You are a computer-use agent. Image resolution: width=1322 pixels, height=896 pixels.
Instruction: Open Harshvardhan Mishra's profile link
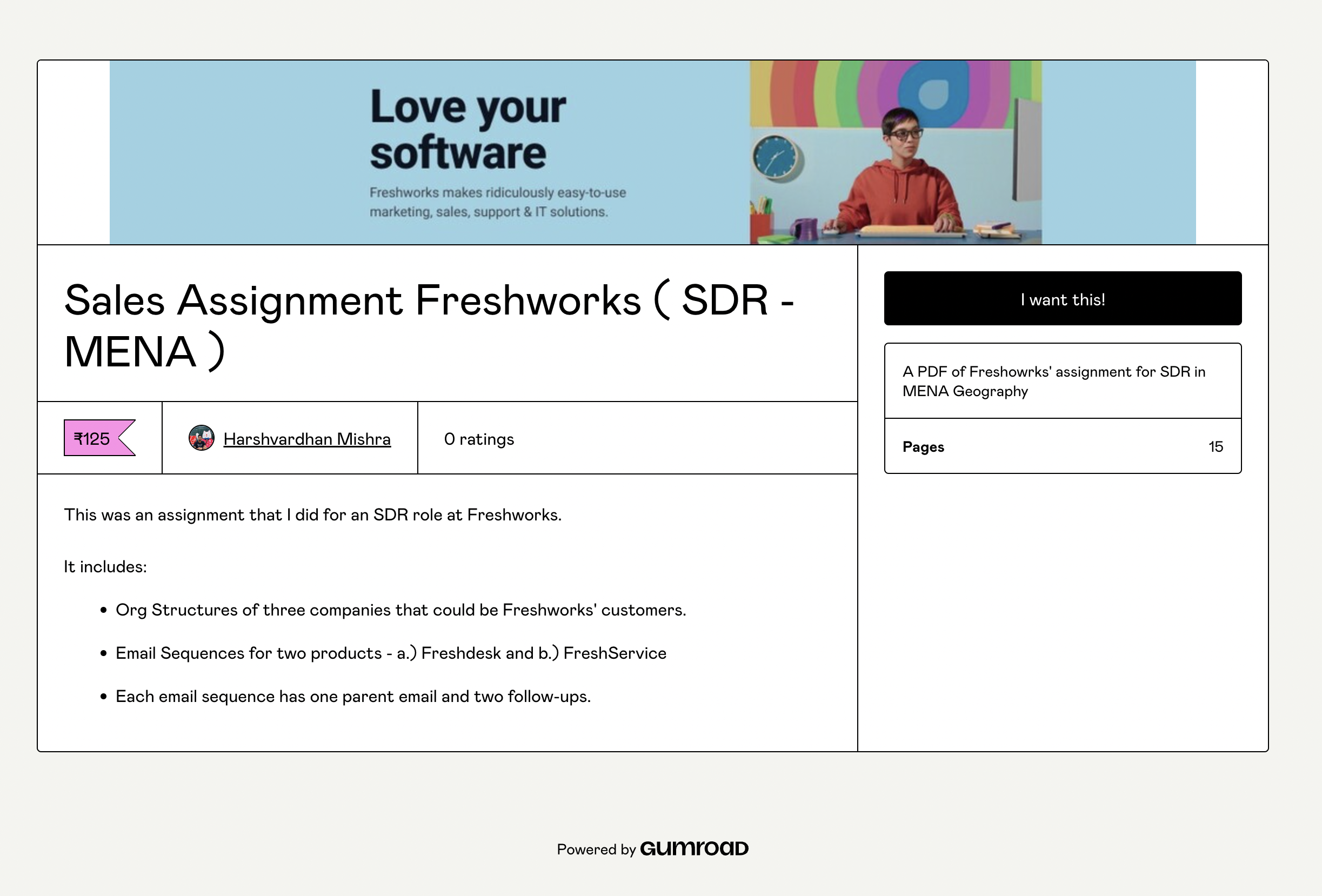pos(306,439)
